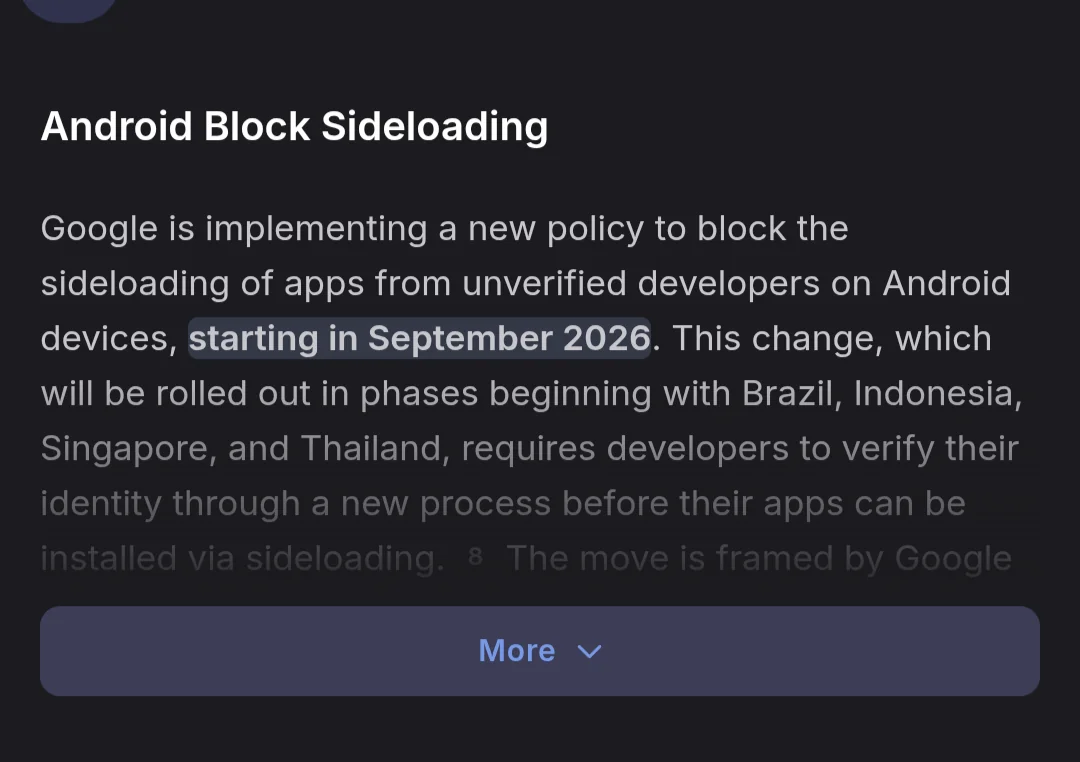Click "Google" at the paragraph start
This screenshot has width=1080, height=762.
click(x=99, y=229)
